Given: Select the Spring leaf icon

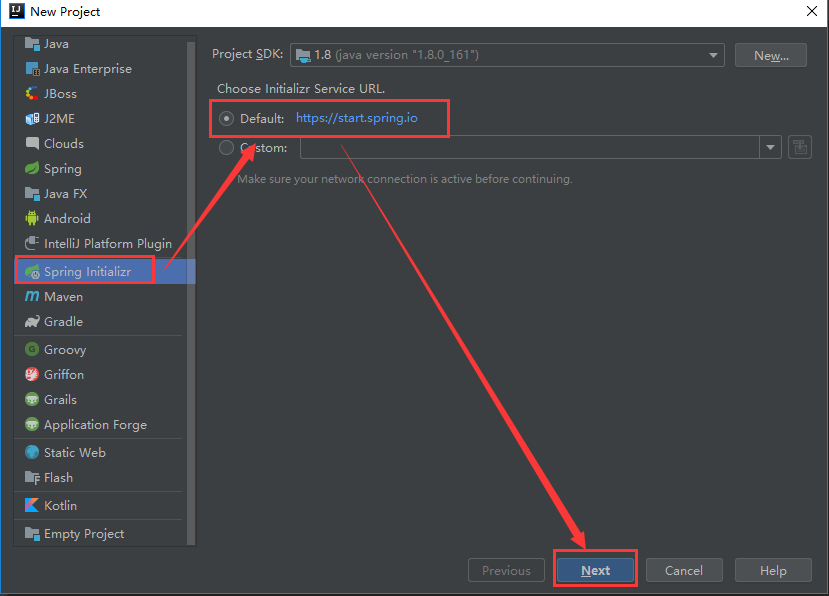Looking at the screenshot, I should point(32,169).
